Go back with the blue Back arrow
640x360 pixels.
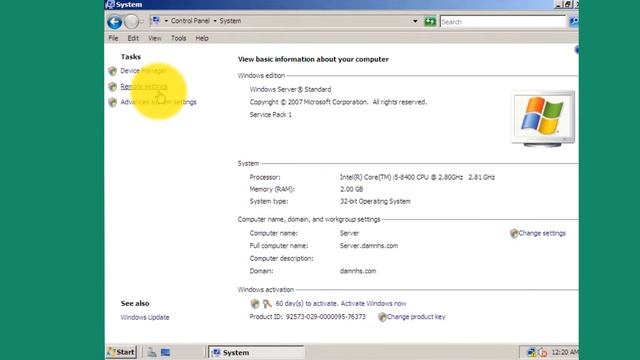(115, 22)
